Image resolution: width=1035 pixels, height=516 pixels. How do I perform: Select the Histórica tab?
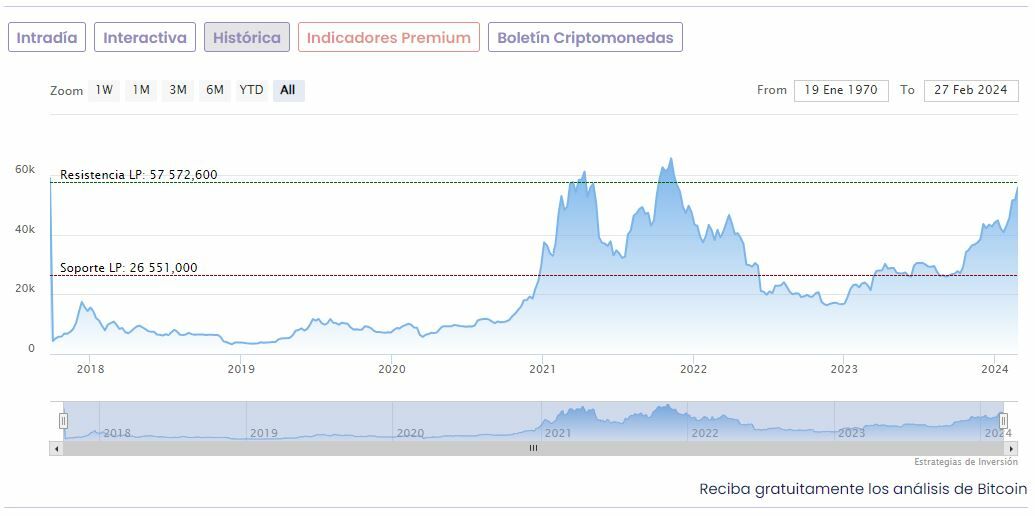(x=247, y=38)
